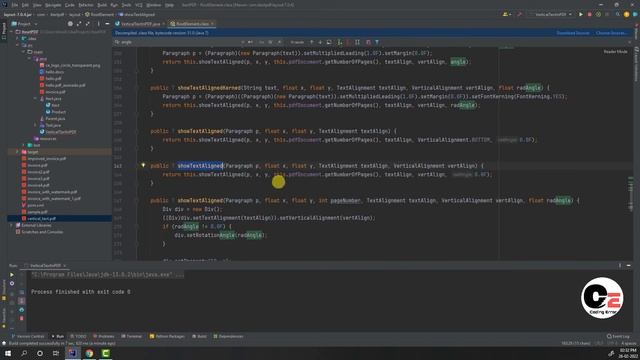Collapse the src folder node
Image resolution: width=640 pixels, height=360 pixels.
pos(18,45)
